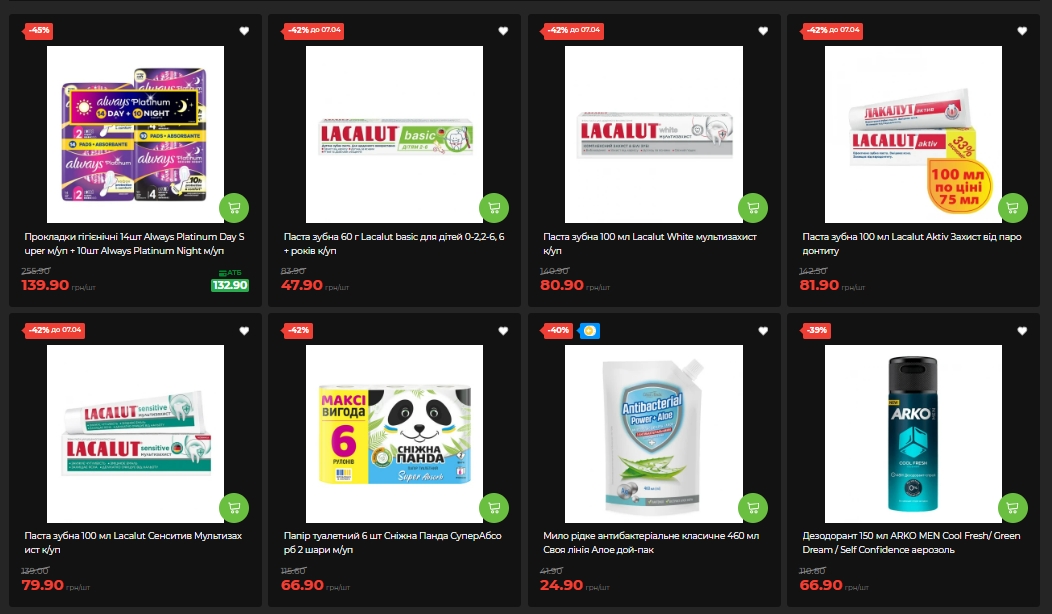Add ARKO MEN deodorant to cart
The image size is (1052, 614).
[1012, 508]
